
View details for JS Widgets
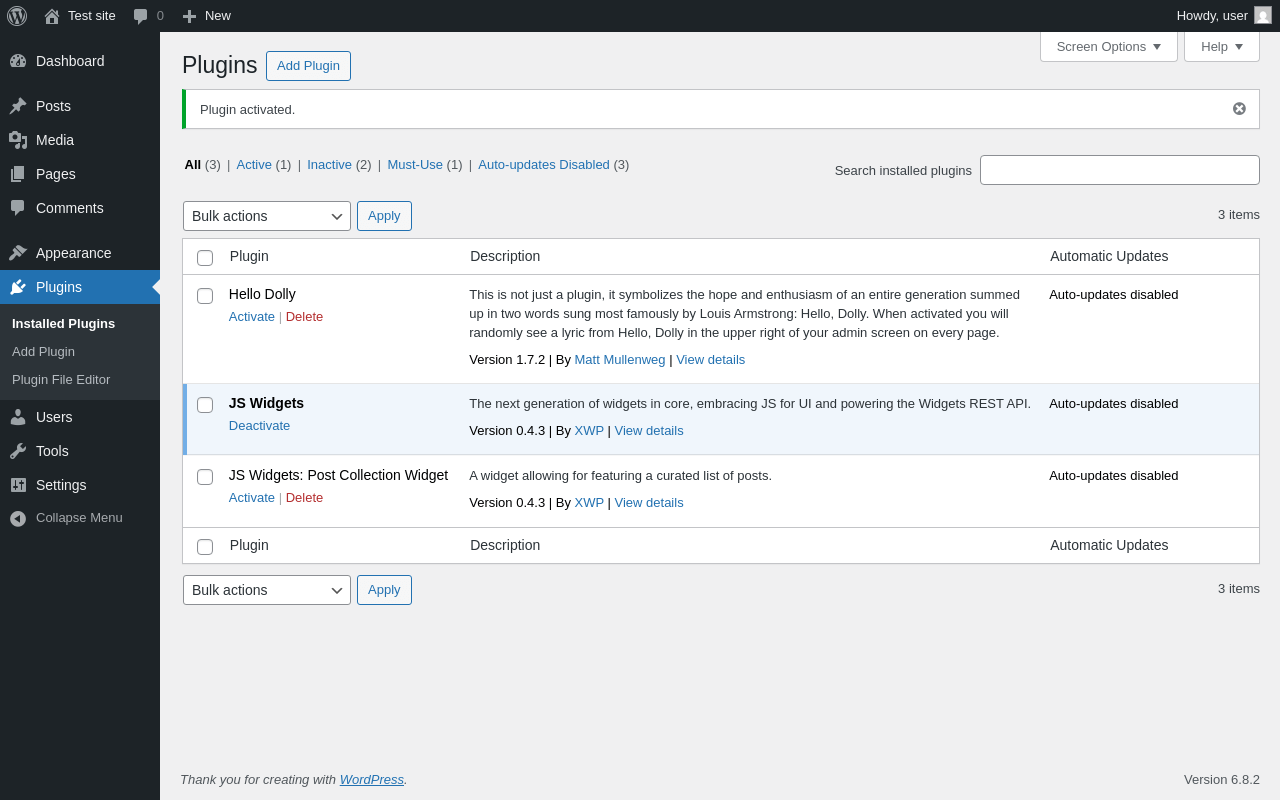[649, 431]
